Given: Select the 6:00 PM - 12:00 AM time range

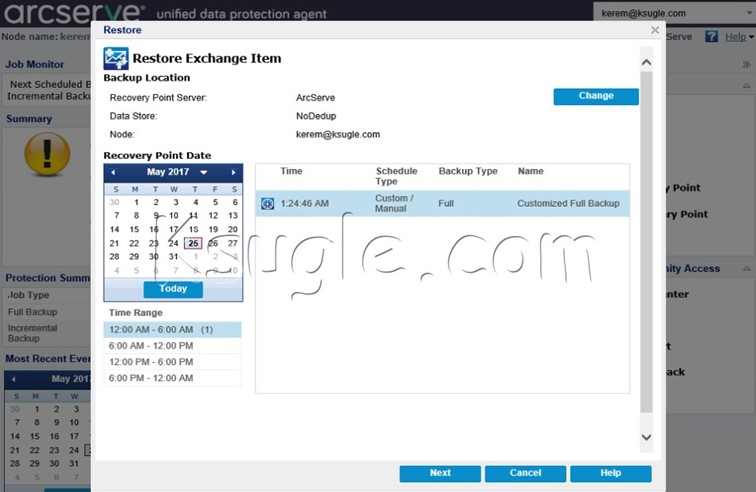Looking at the screenshot, I should click(x=172, y=378).
